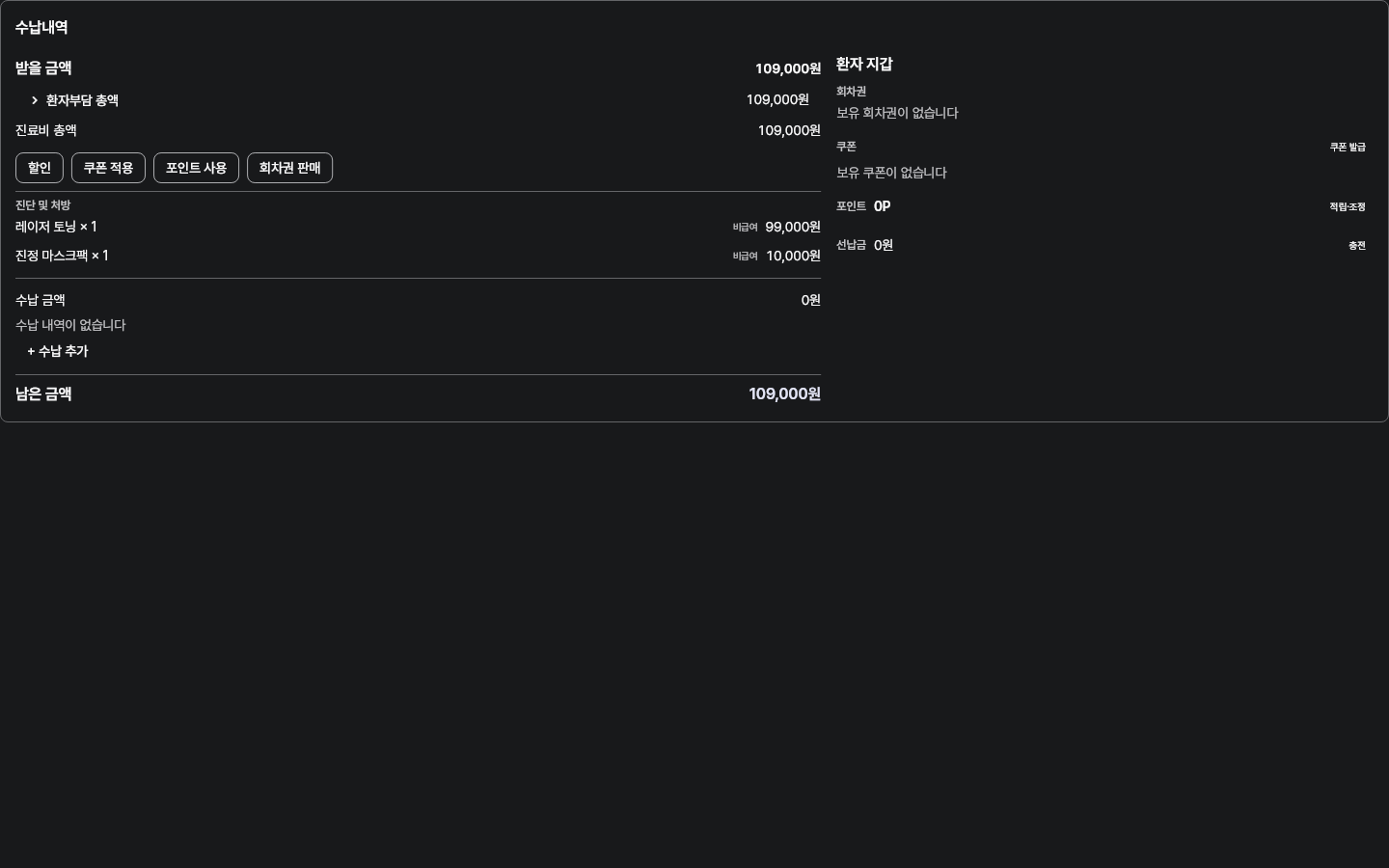Image resolution: width=1389 pixels, height=868 pixels.
Task: Click the 10,000원 price
Action: pos(794,256)
